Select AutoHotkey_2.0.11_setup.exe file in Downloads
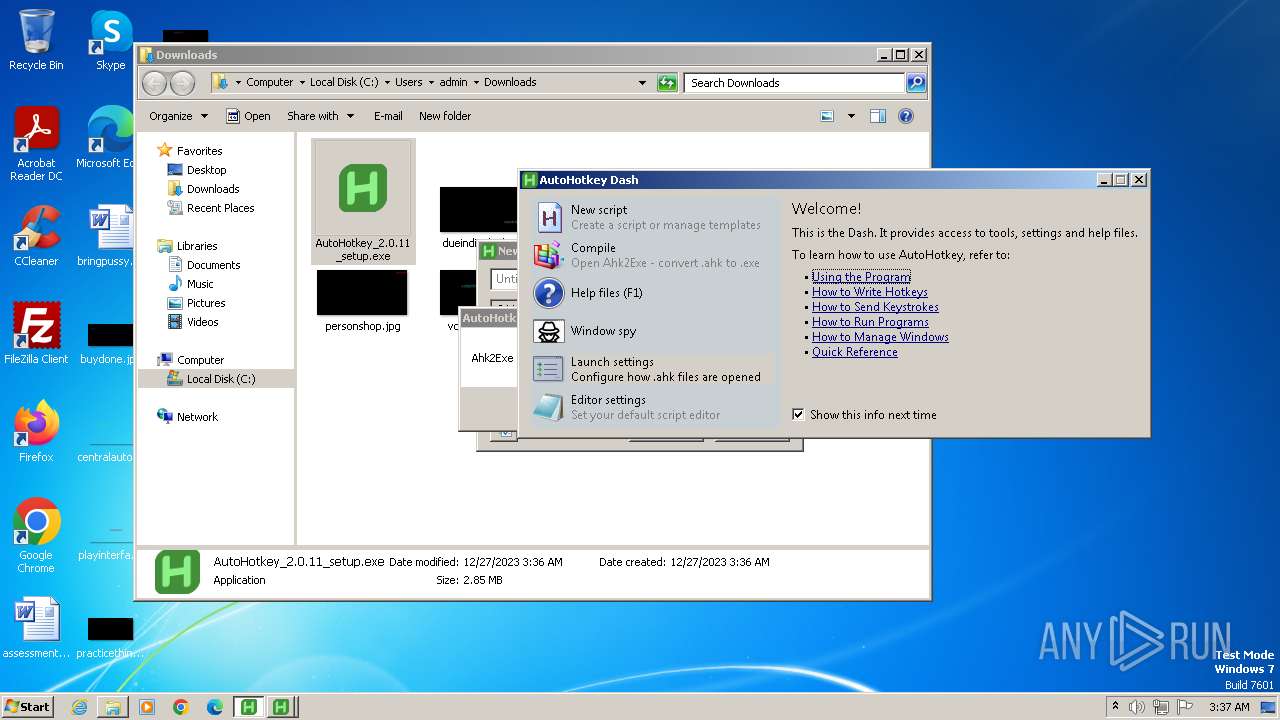The image size is (1280, 720). tap(362, 201)
